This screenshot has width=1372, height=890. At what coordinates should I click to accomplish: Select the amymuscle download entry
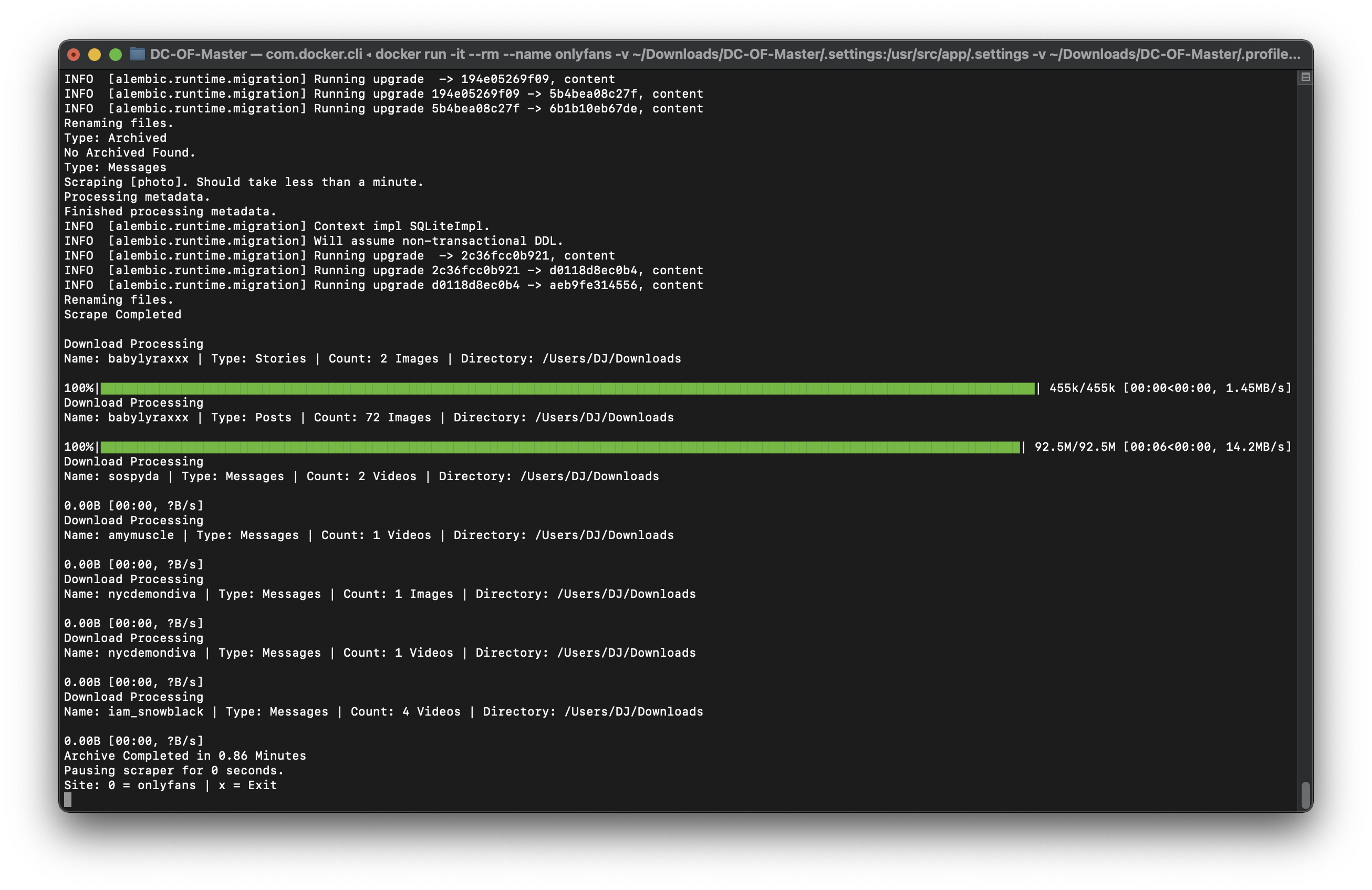pos(369,535)
